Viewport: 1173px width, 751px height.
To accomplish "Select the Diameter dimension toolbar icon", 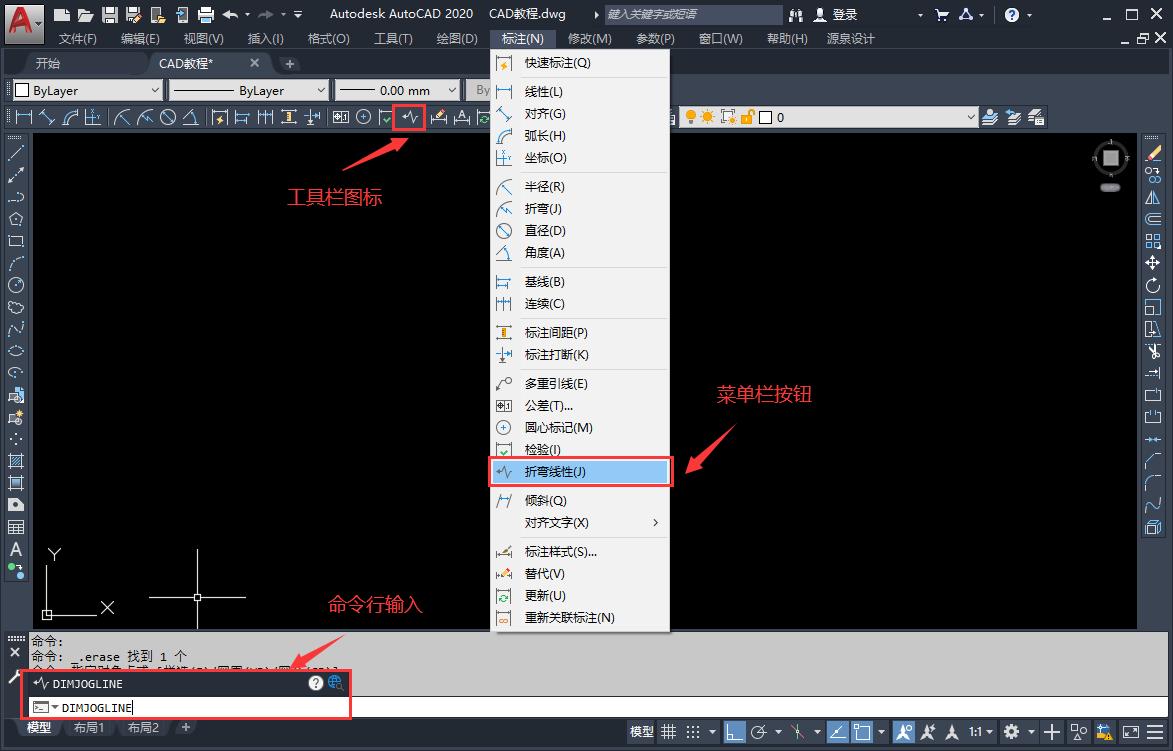I will click(168, 117).
